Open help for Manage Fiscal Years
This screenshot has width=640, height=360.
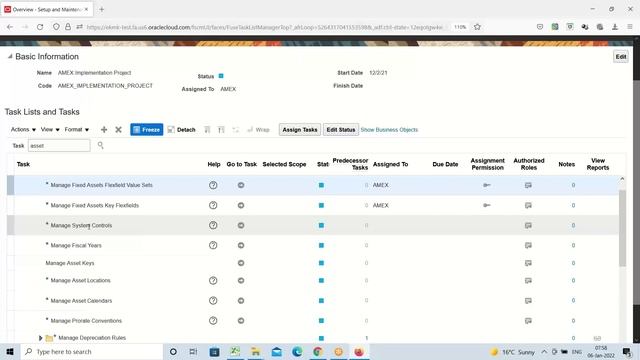pyautogui.click(x=213, y=245)
